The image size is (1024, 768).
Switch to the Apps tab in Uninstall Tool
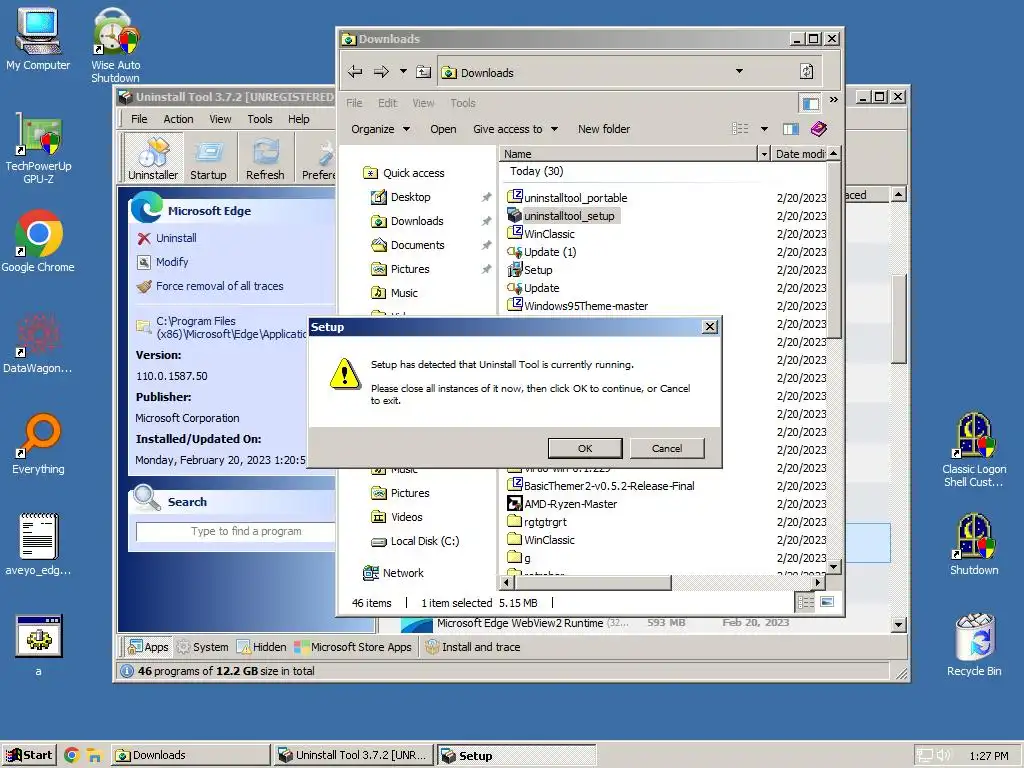tap(149, 647)
